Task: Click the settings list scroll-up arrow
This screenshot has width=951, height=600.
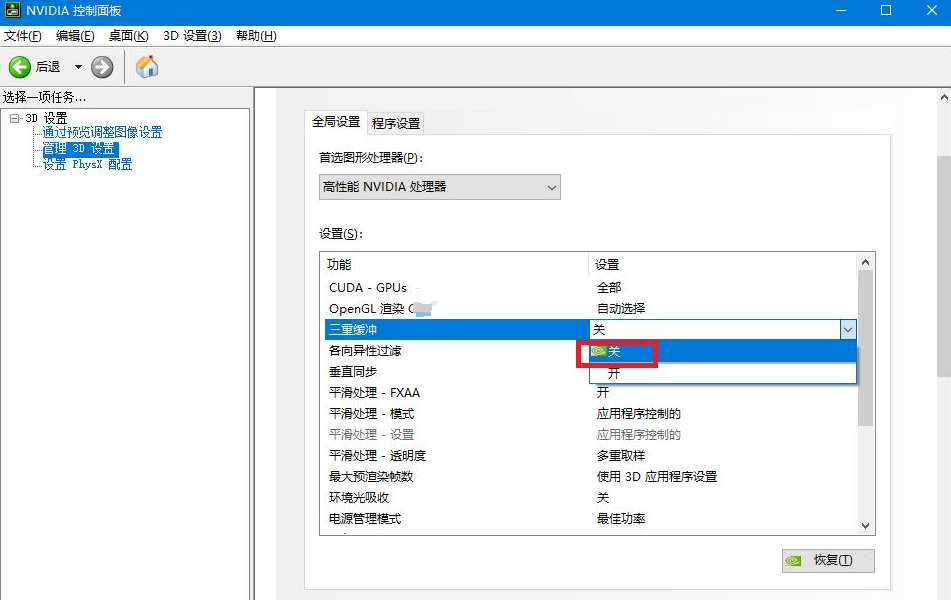Action: point(865,262)
